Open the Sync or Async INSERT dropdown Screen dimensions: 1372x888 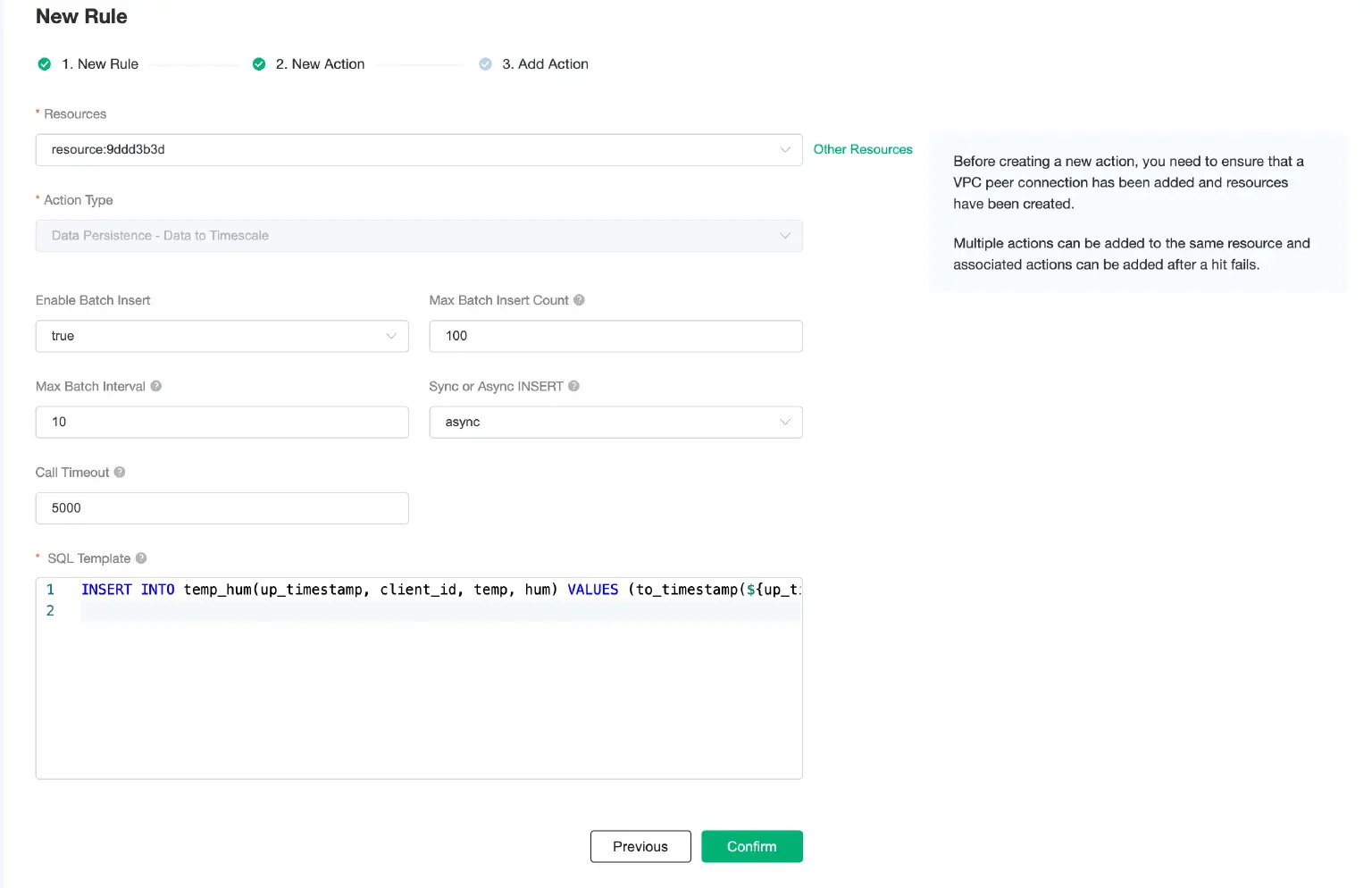click(x=615, y=422)
